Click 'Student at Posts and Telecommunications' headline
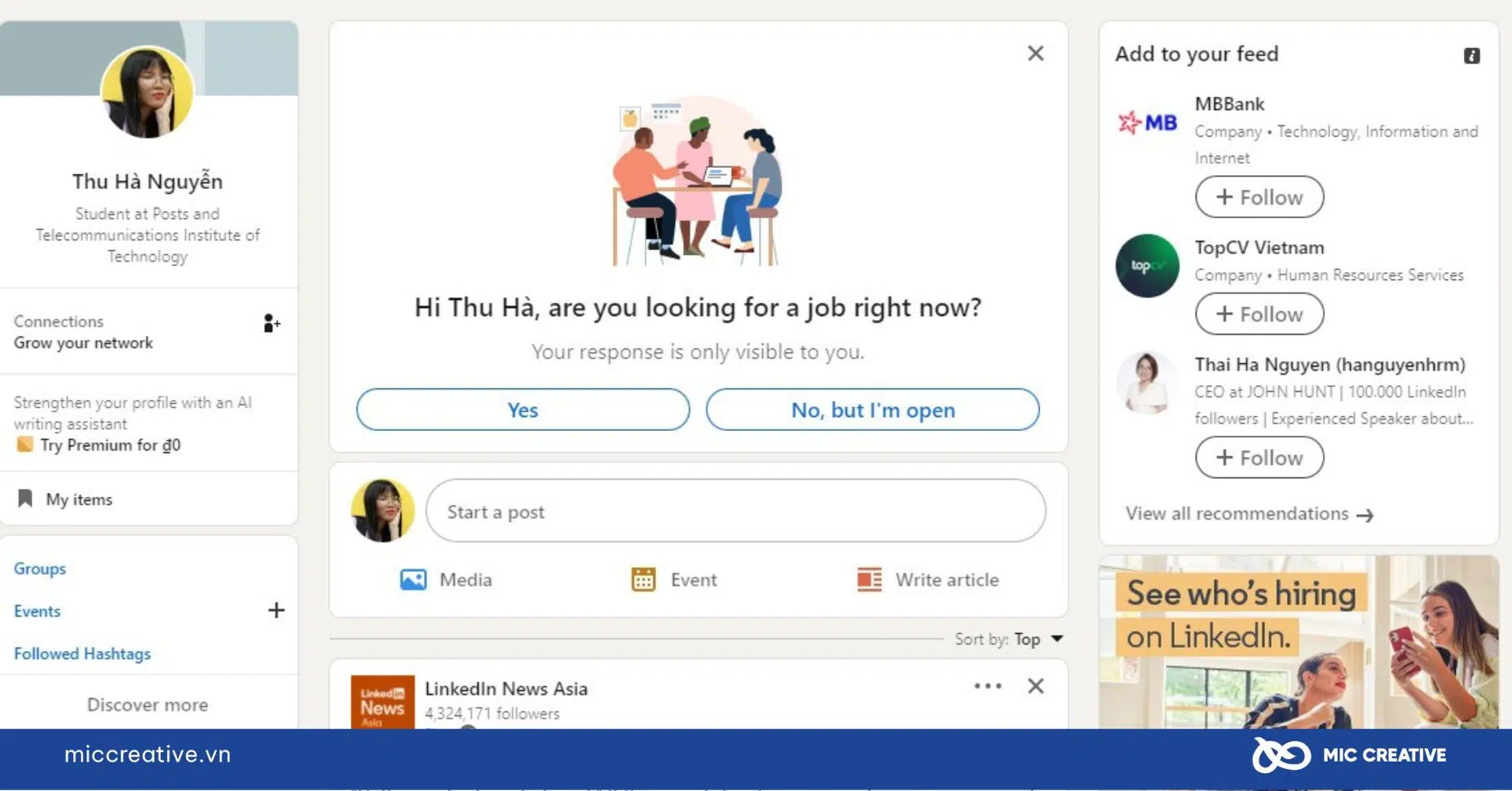The height and width of the screenshot is (791, 1512). pyautogui.click(x=148, y=235)
